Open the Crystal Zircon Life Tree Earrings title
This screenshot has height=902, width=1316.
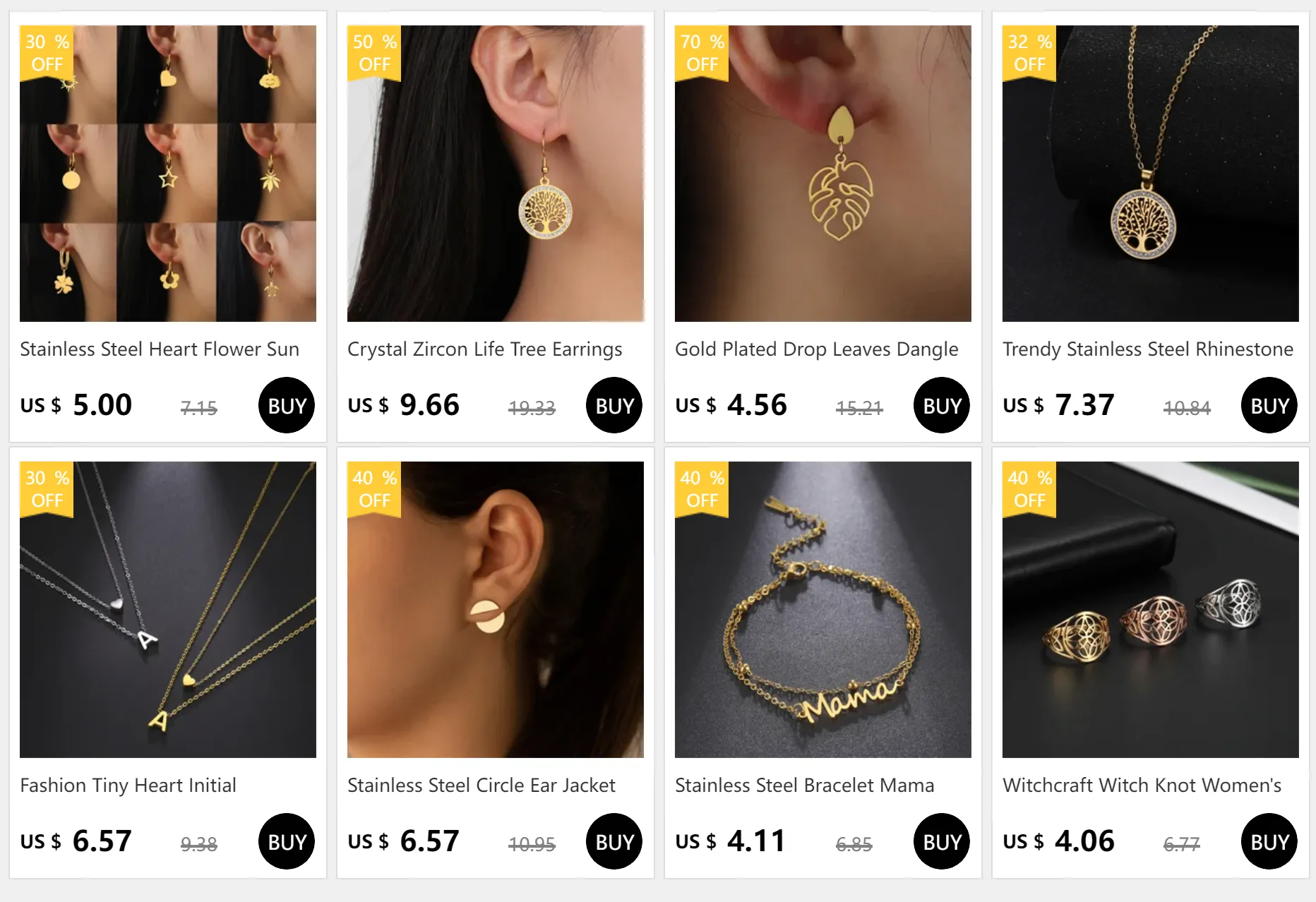click(485, 349)
